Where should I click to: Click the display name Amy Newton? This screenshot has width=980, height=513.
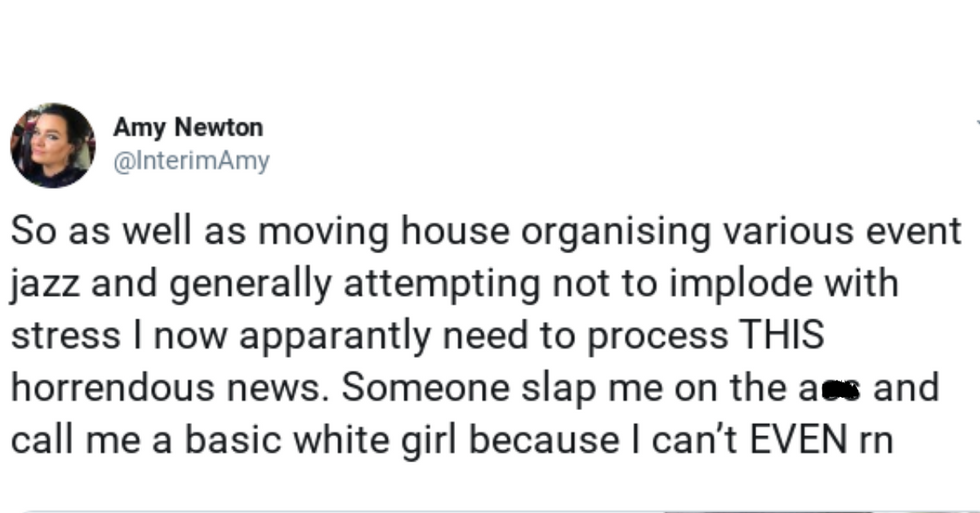(x=188, y=127)
